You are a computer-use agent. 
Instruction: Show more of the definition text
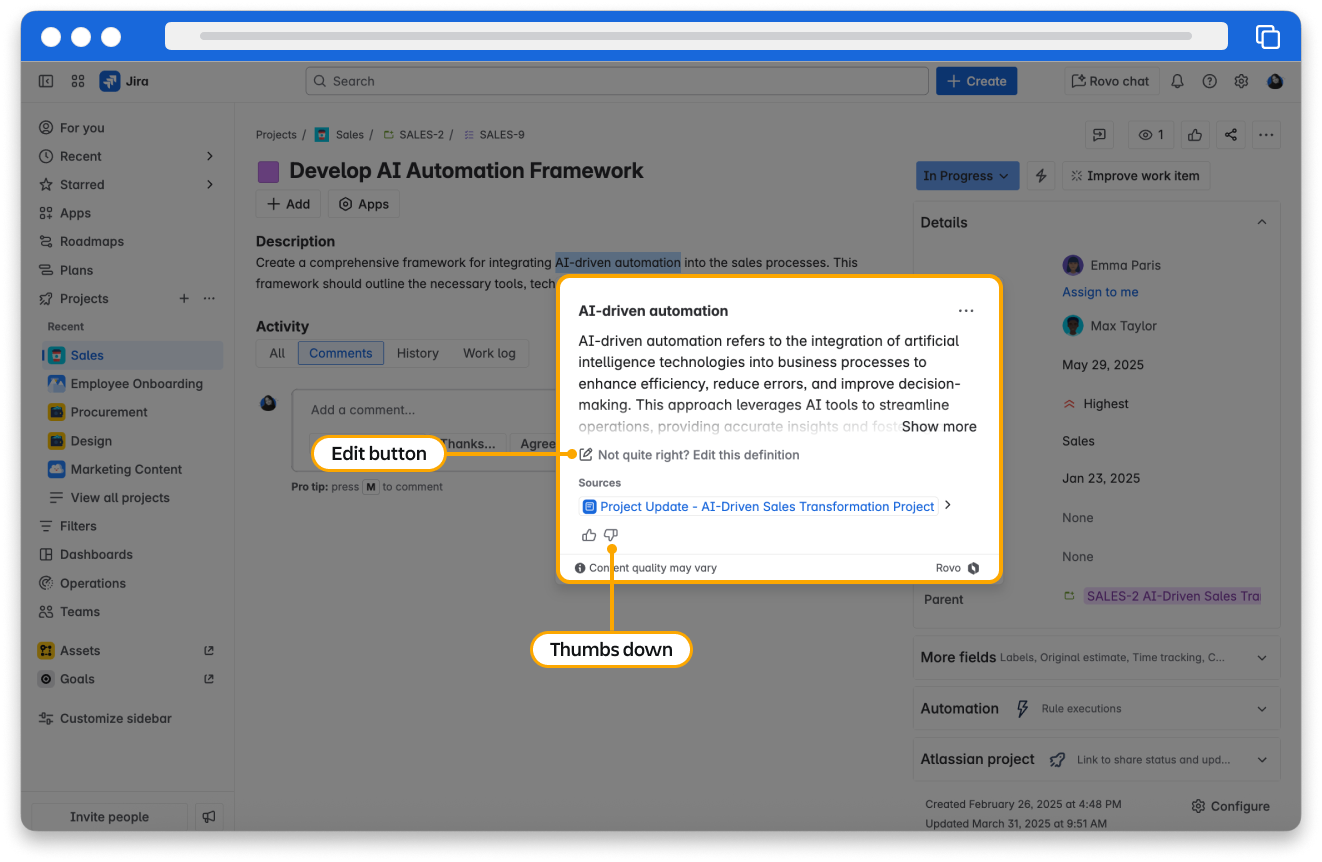click(939, 426)
